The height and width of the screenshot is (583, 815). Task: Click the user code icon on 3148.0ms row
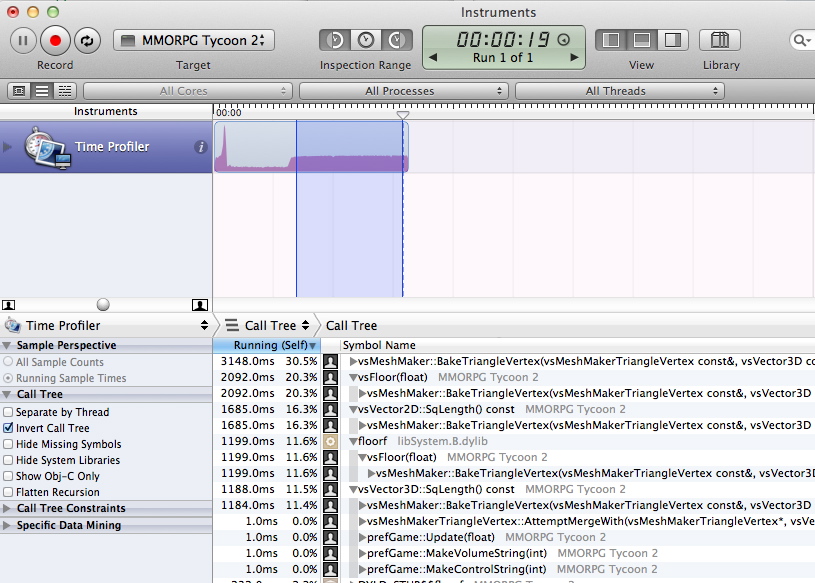click(x=331, y=361)
